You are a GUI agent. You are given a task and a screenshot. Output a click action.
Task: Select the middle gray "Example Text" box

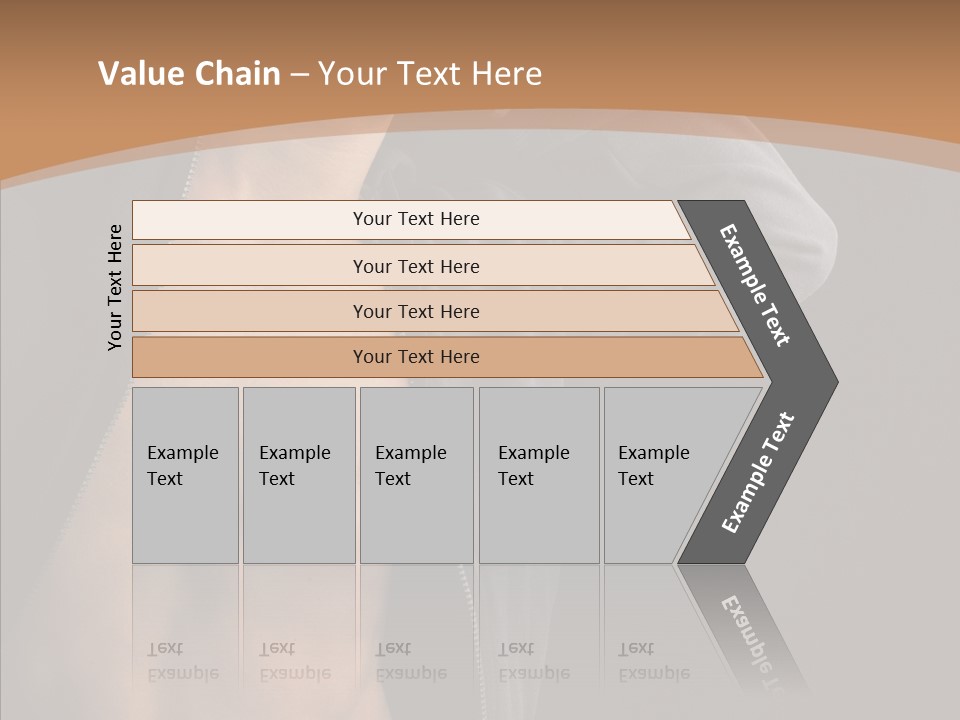[x=416, y=475]
